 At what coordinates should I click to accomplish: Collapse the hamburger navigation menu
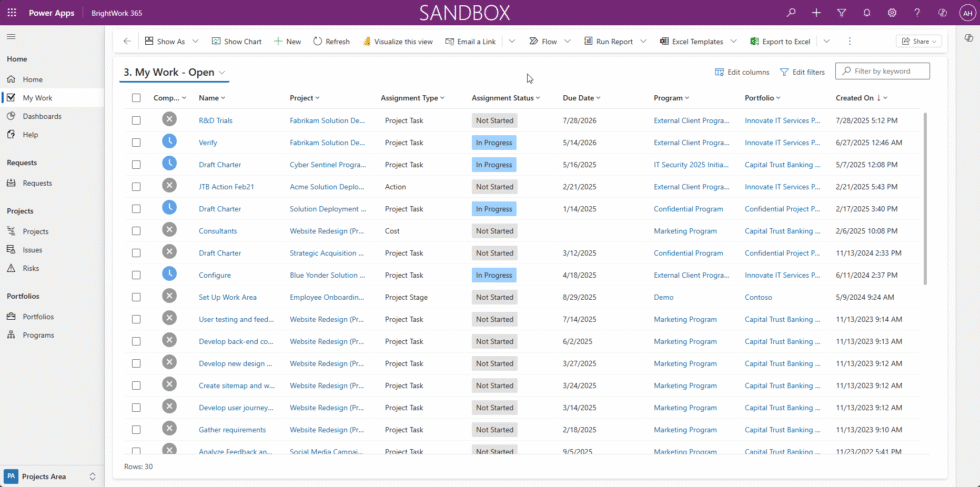pyautogui.click(x=11, y=36)
